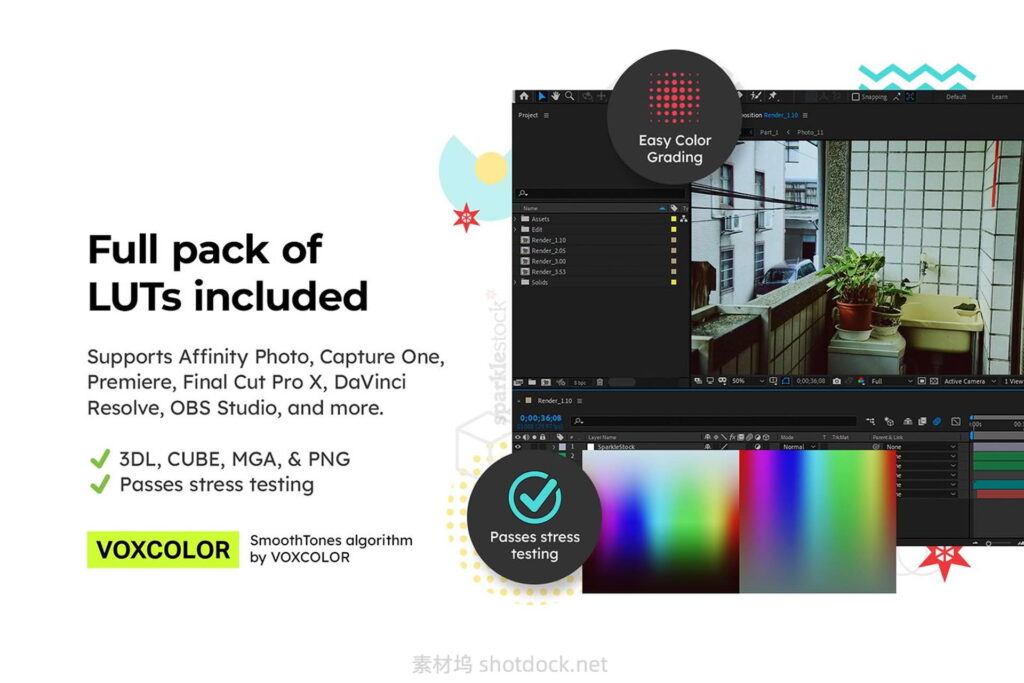Sort by the Name column header
This screenshot has height=683, width=1024.
click(530, 208)
